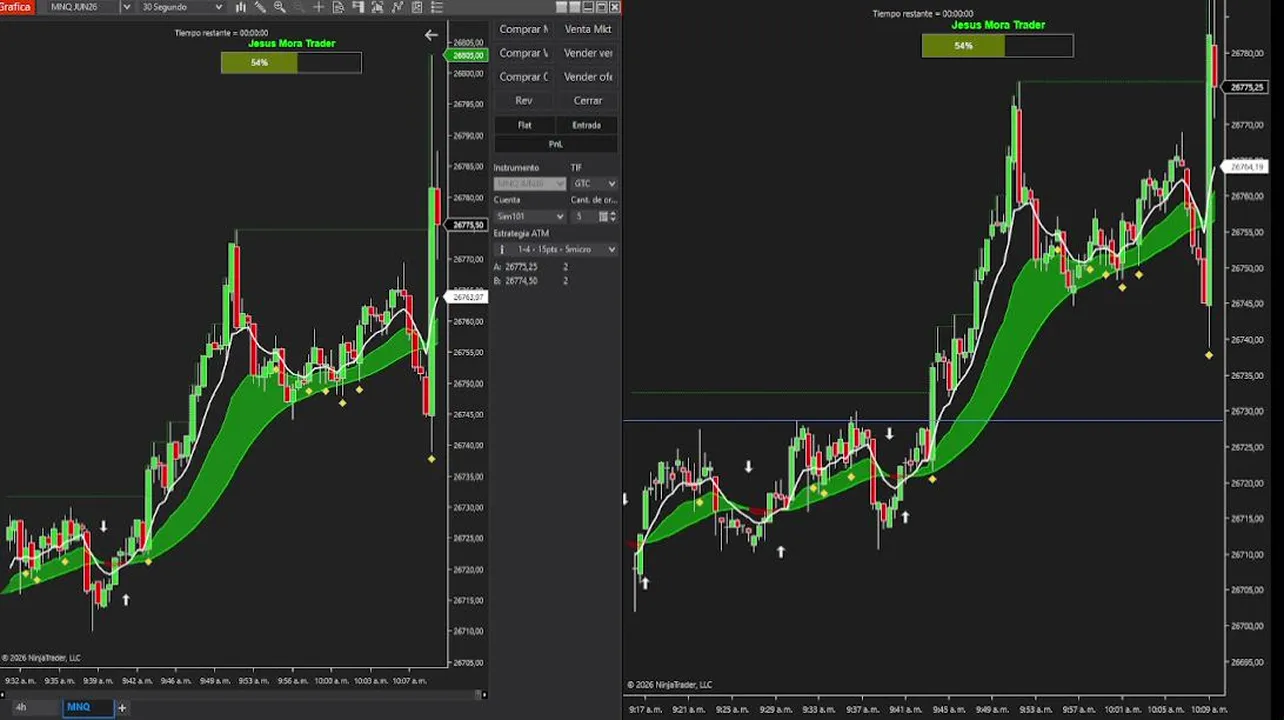Click the data series icon

click(x=377, y=7)
